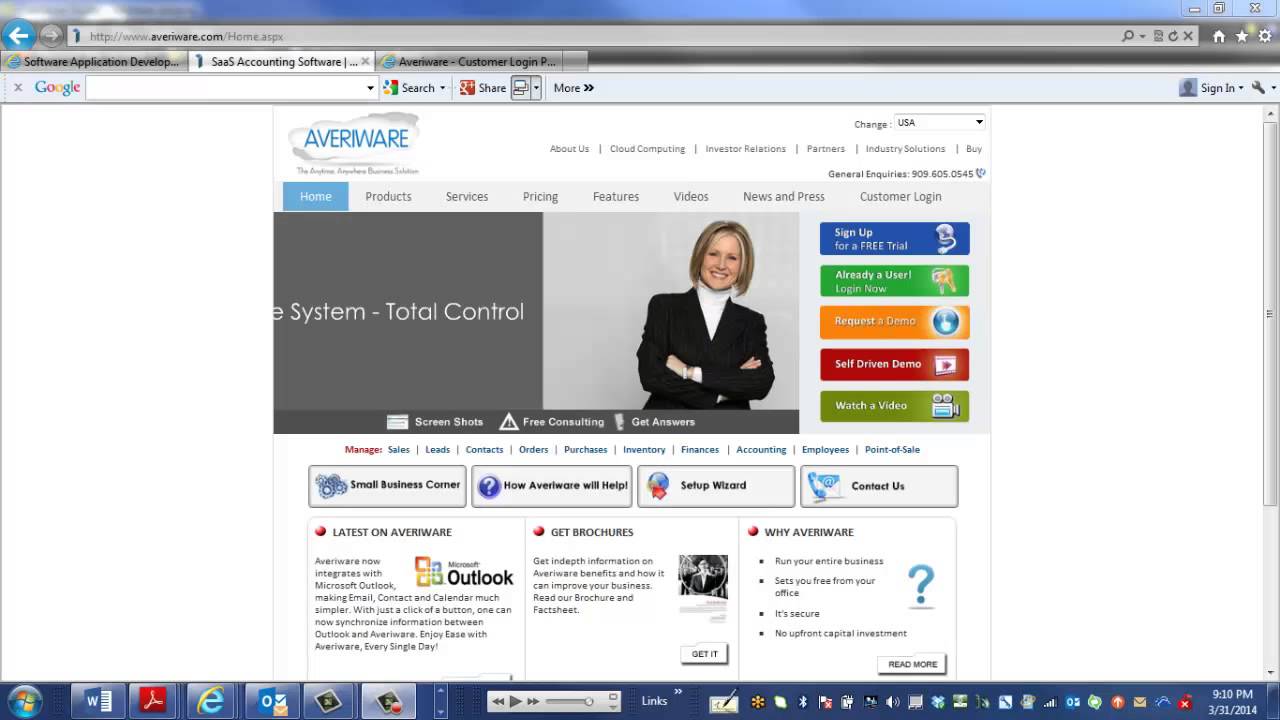The height and width of the screenshot is (720, 1280).
Task: Open Favorites star icon
Action: [1242, 36]
